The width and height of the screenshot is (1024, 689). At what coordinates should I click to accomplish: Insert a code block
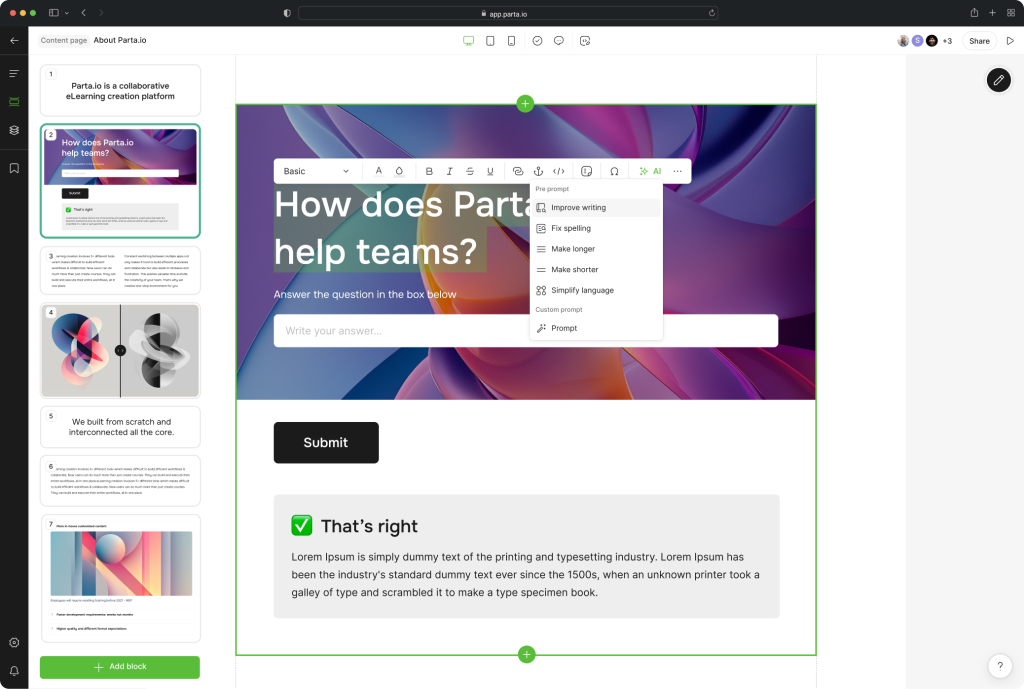pos(559,171)
